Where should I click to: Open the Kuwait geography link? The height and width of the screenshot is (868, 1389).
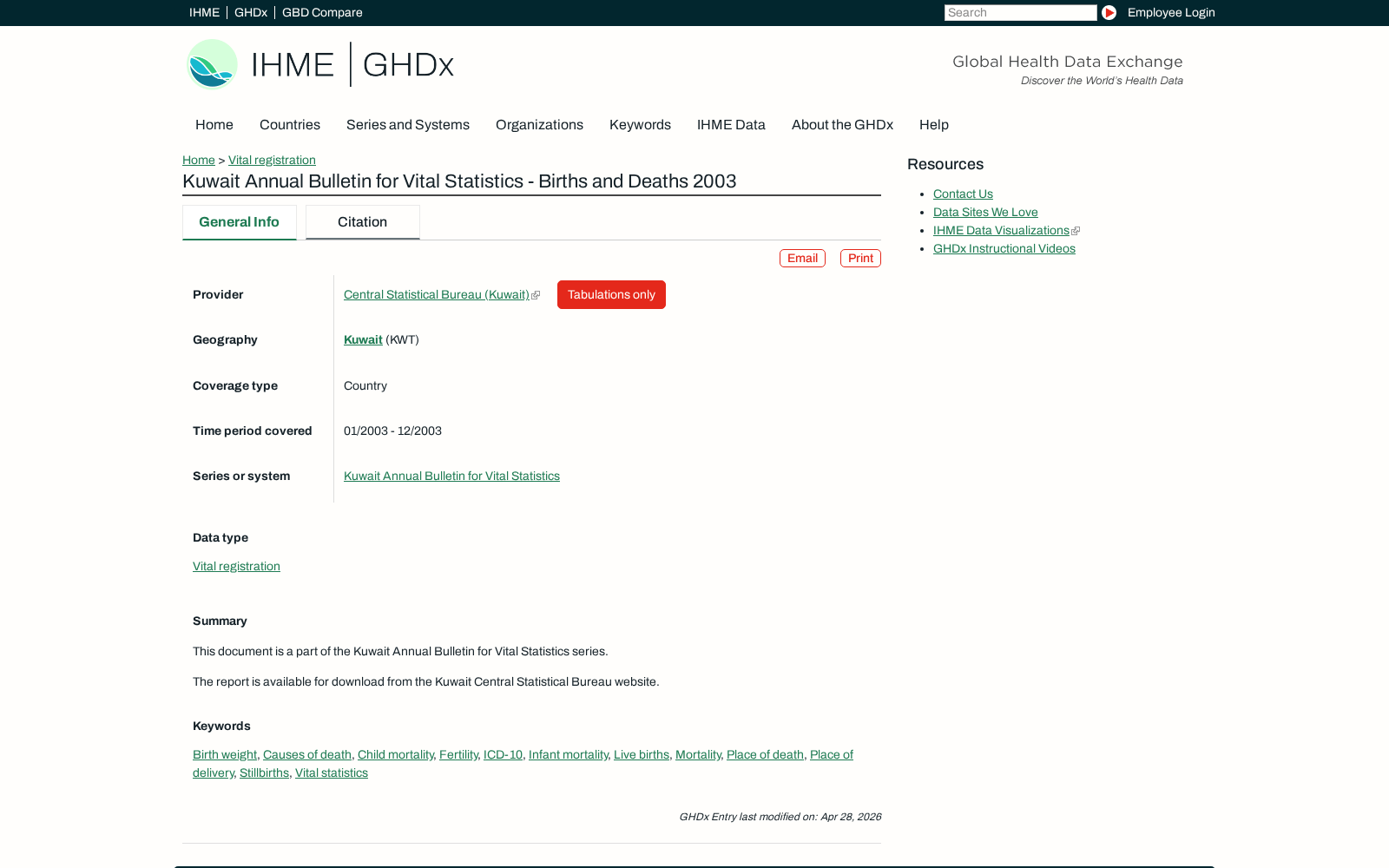(x=363, y=340)
